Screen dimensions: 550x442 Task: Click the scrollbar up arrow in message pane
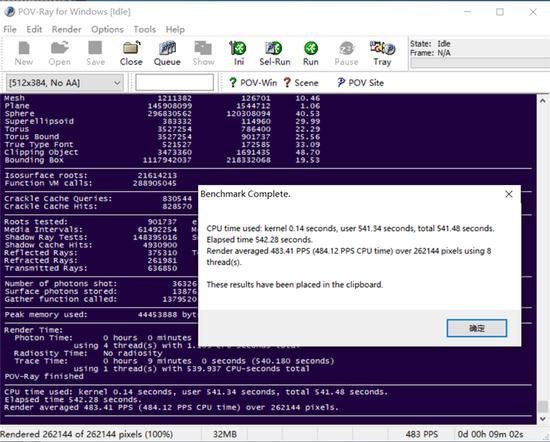[543, 101]
